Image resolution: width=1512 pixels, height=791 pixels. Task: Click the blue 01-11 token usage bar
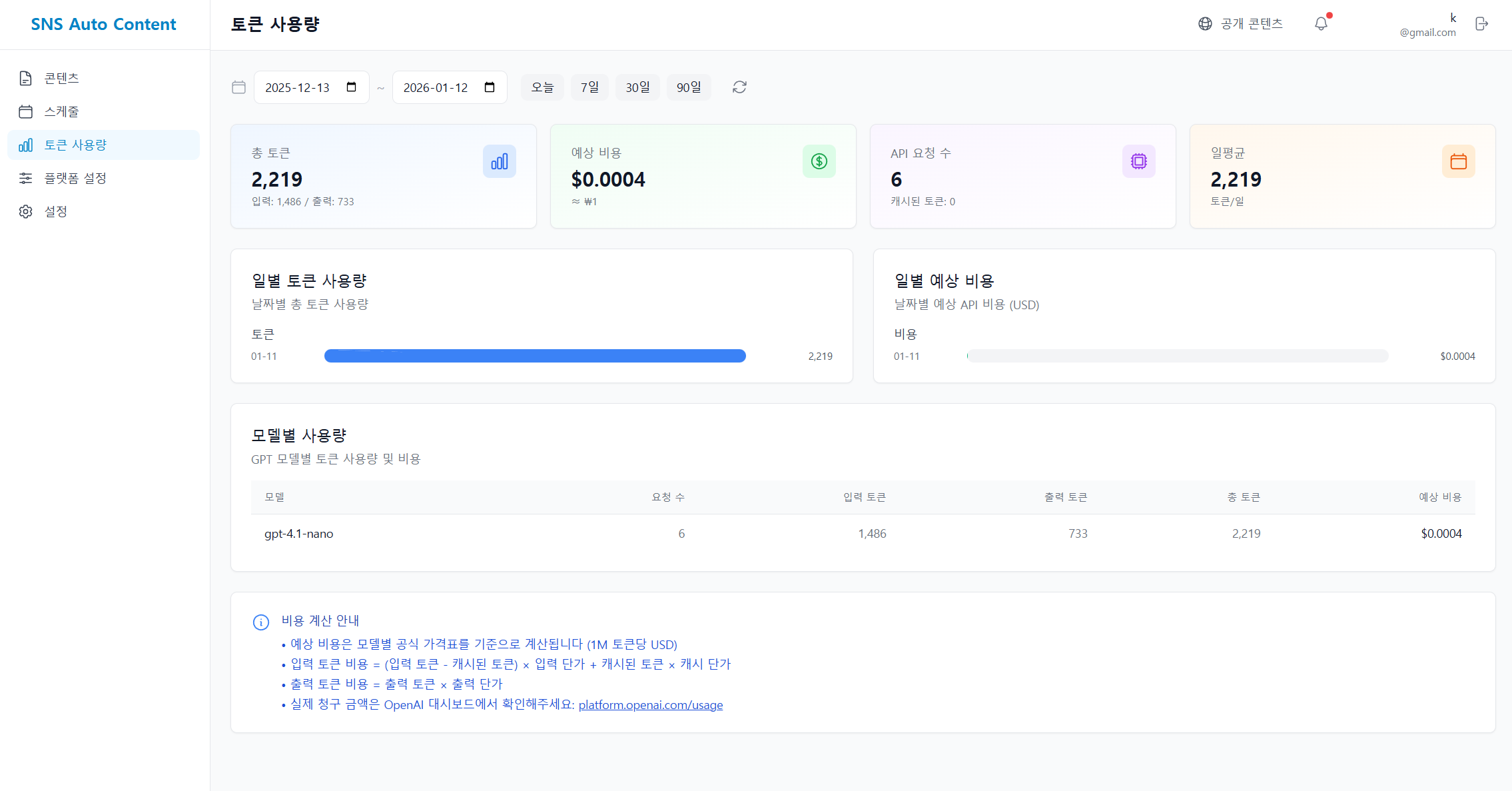point(534,356)
